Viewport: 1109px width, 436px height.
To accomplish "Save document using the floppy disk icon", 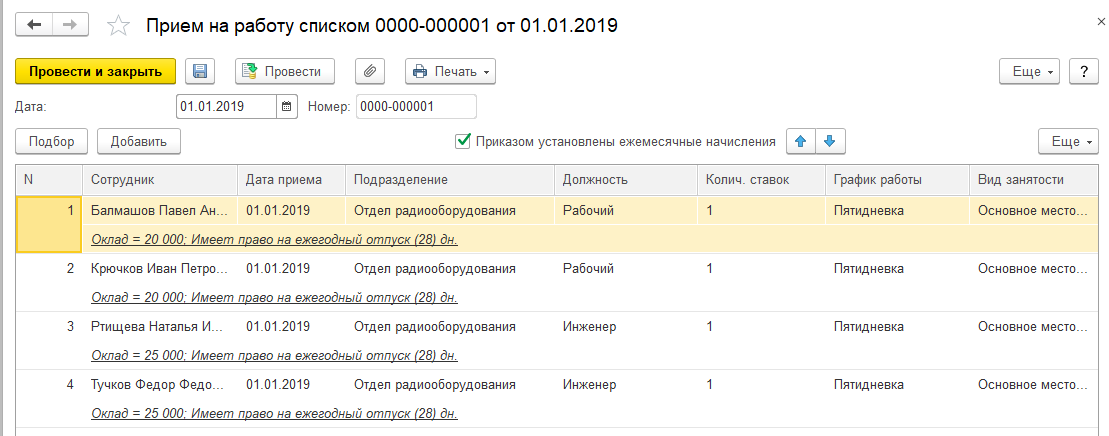I will pyautogui.click(x=200, y=71).
